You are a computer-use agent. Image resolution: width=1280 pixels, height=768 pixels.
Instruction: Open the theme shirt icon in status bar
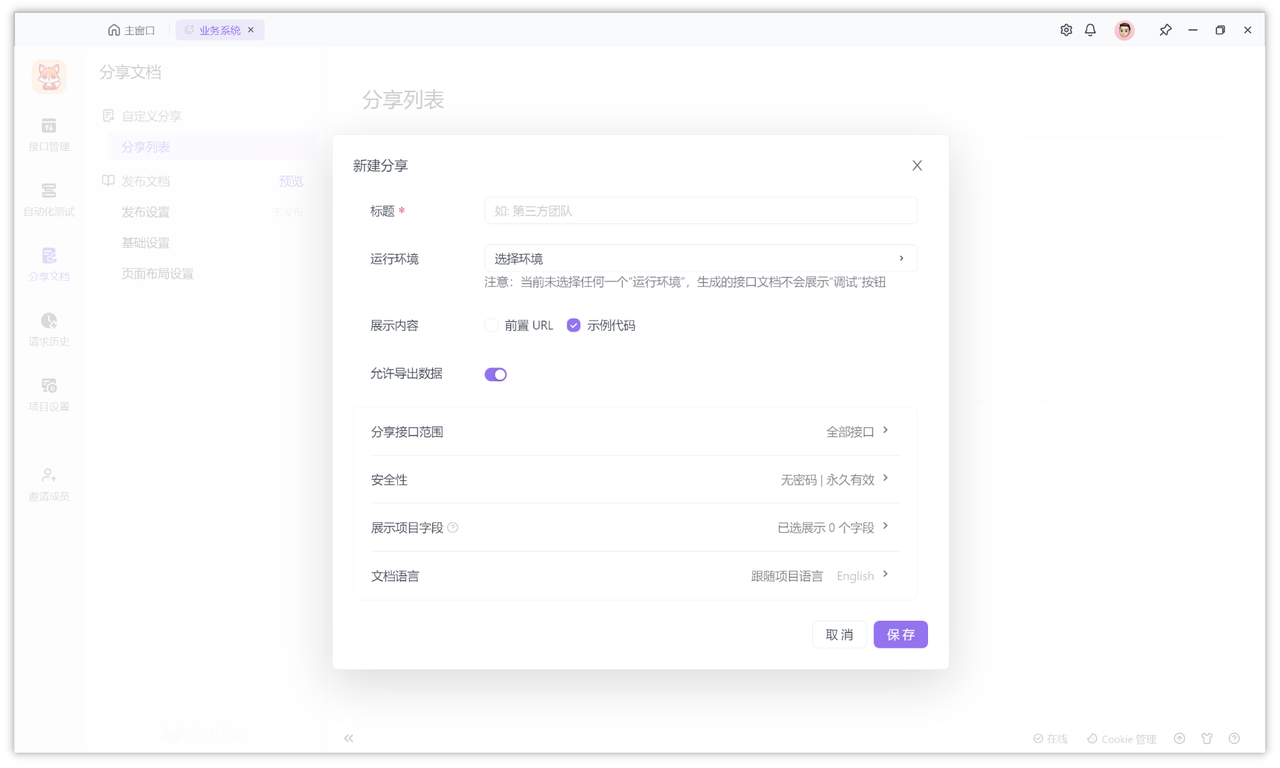pyautogui.click(x=1207, y=738)
